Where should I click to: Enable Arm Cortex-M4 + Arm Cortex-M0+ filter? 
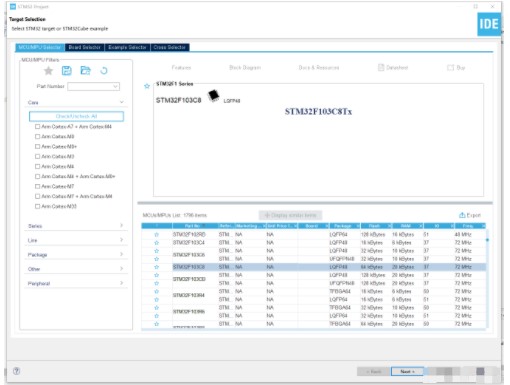(37, 176)
